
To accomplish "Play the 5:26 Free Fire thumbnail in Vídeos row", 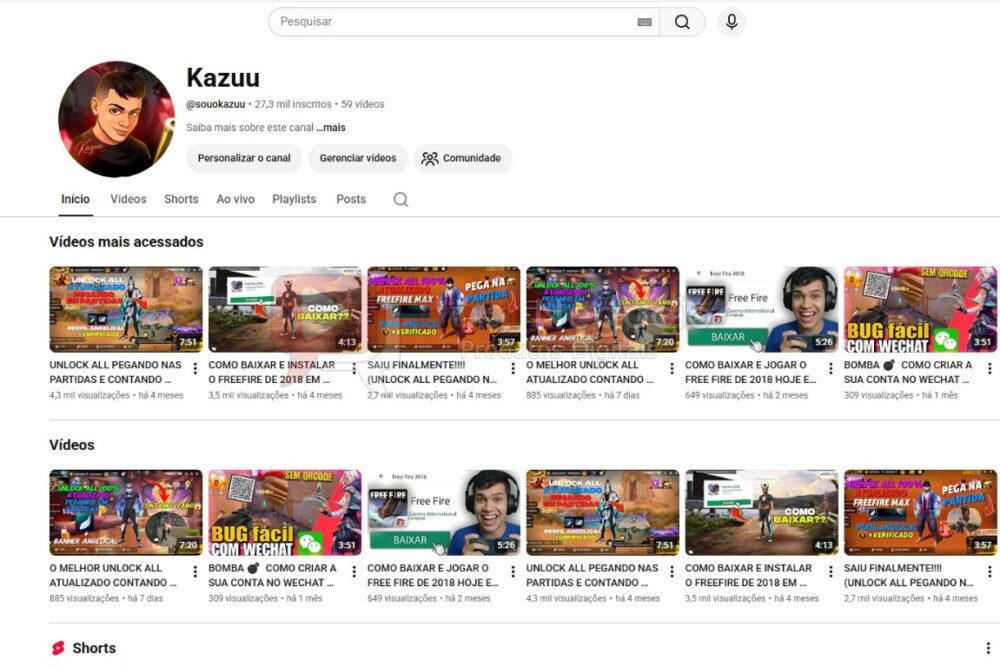I will tap(443, 513).
